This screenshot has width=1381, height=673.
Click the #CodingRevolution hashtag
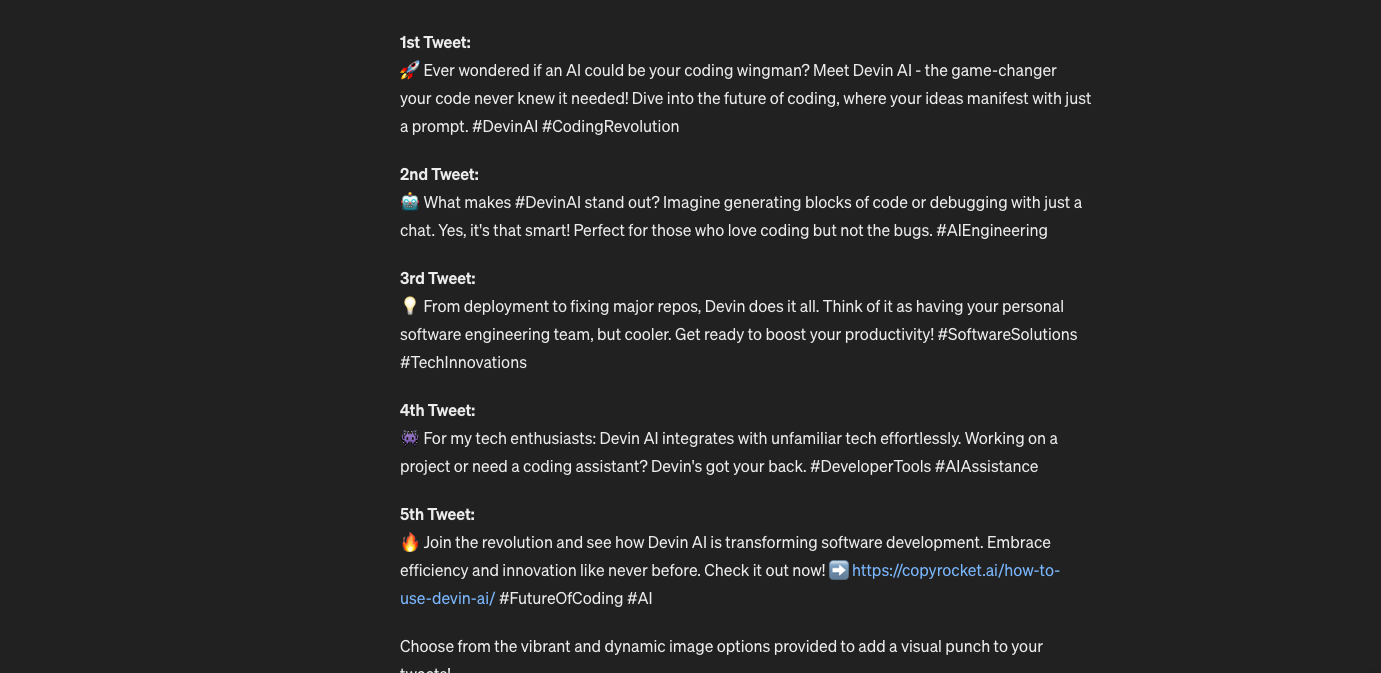610,126
